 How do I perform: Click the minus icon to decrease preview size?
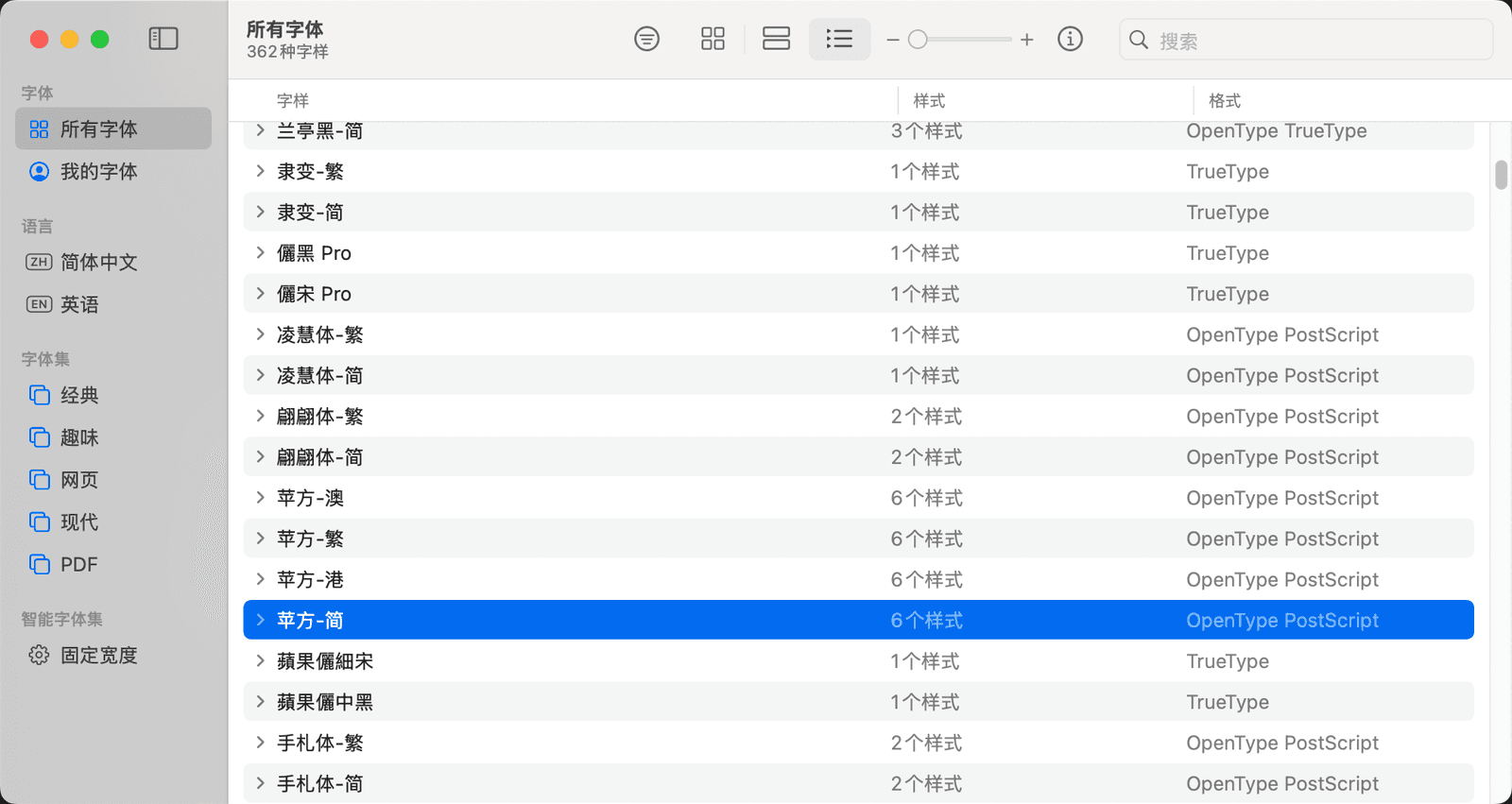(892, 40)
